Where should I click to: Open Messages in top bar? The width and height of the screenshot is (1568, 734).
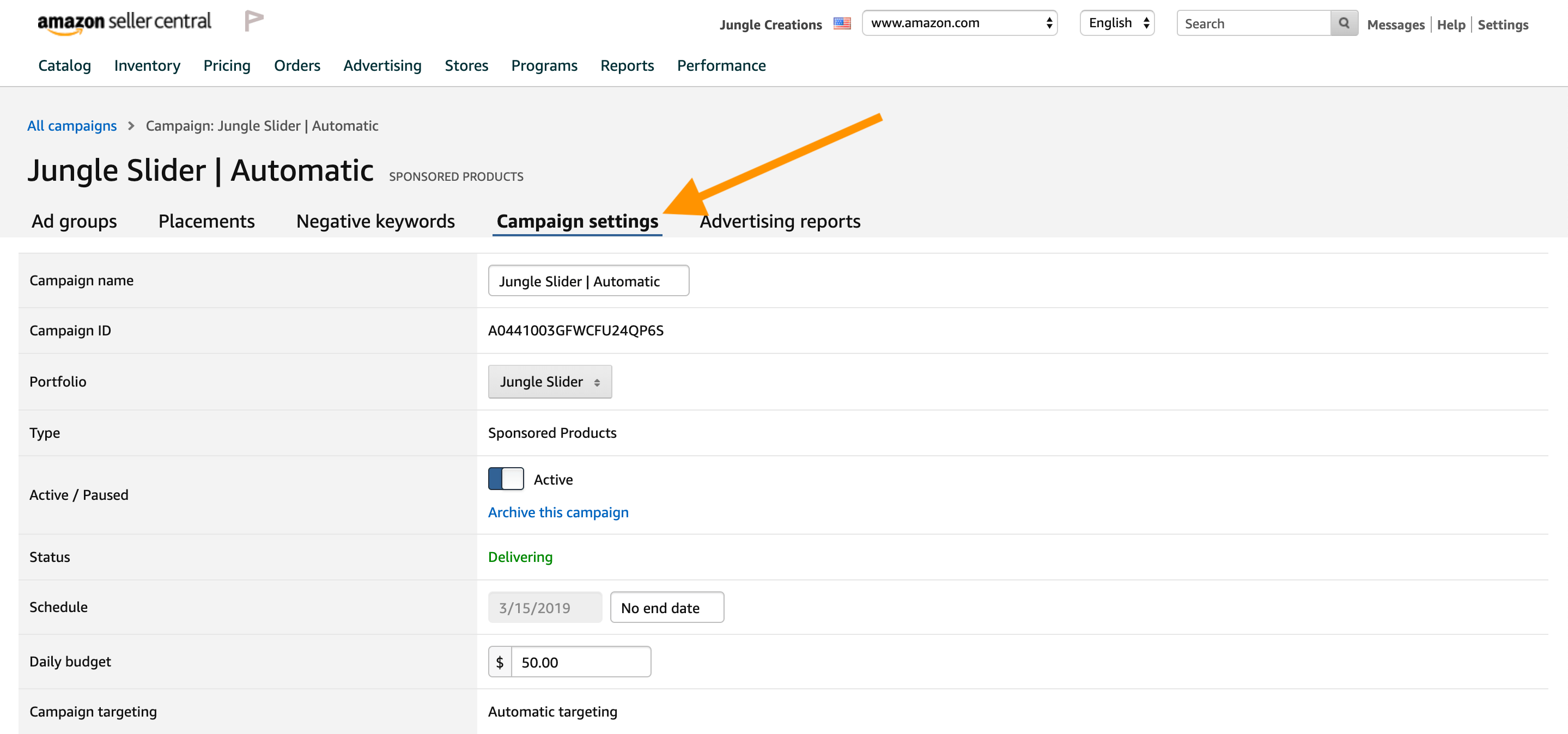click(1395, 25)
